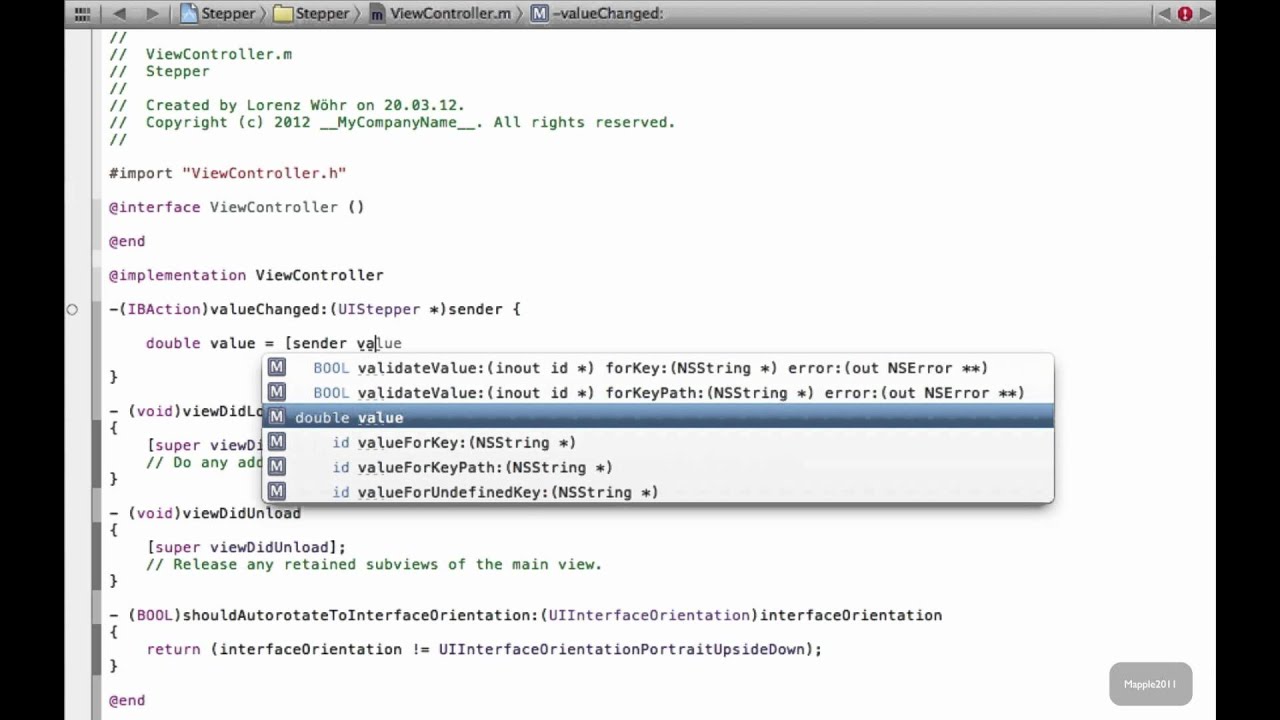Click the '@interface ViewController ()' line
This screenshot has width=1280, height=720.
pos(237,207)
